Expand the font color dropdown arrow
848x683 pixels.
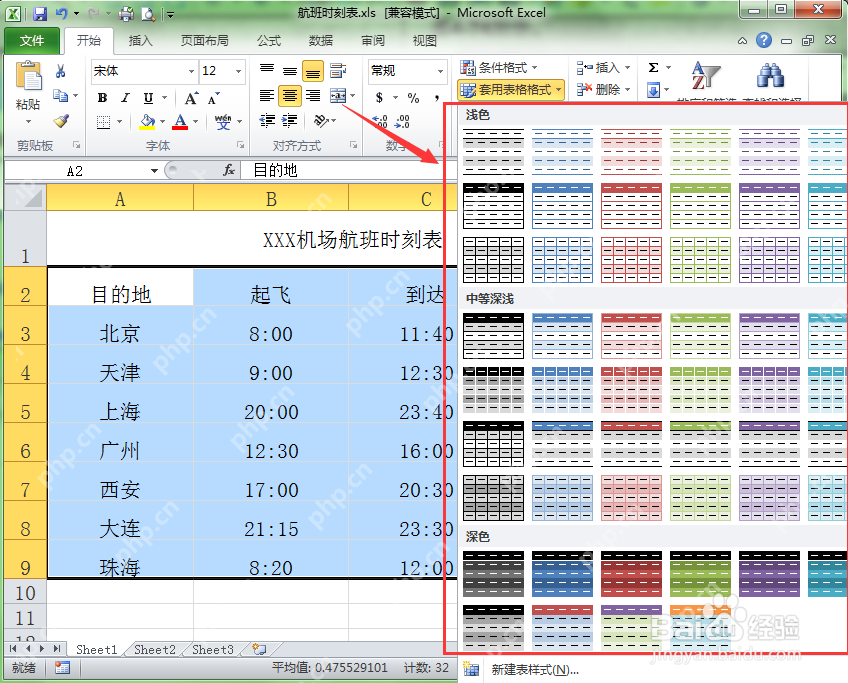pos(195,122)
